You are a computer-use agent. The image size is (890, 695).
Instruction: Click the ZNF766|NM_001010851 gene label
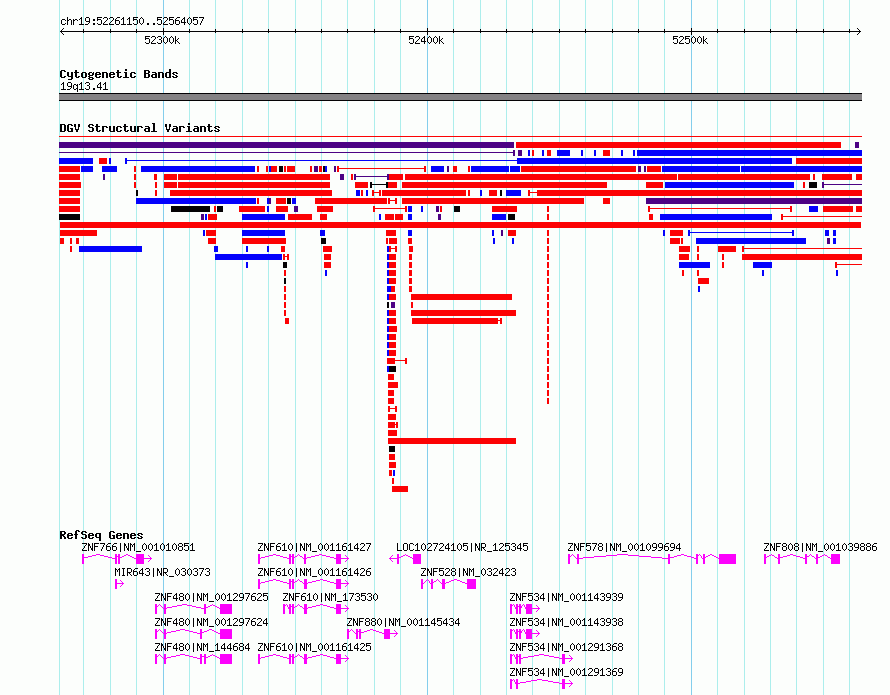point(138,547)
